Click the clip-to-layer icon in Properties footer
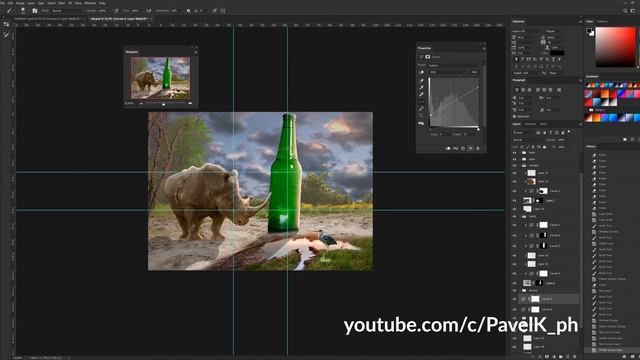The width and height of the screenshot is (640, 360). coord(448,148)
